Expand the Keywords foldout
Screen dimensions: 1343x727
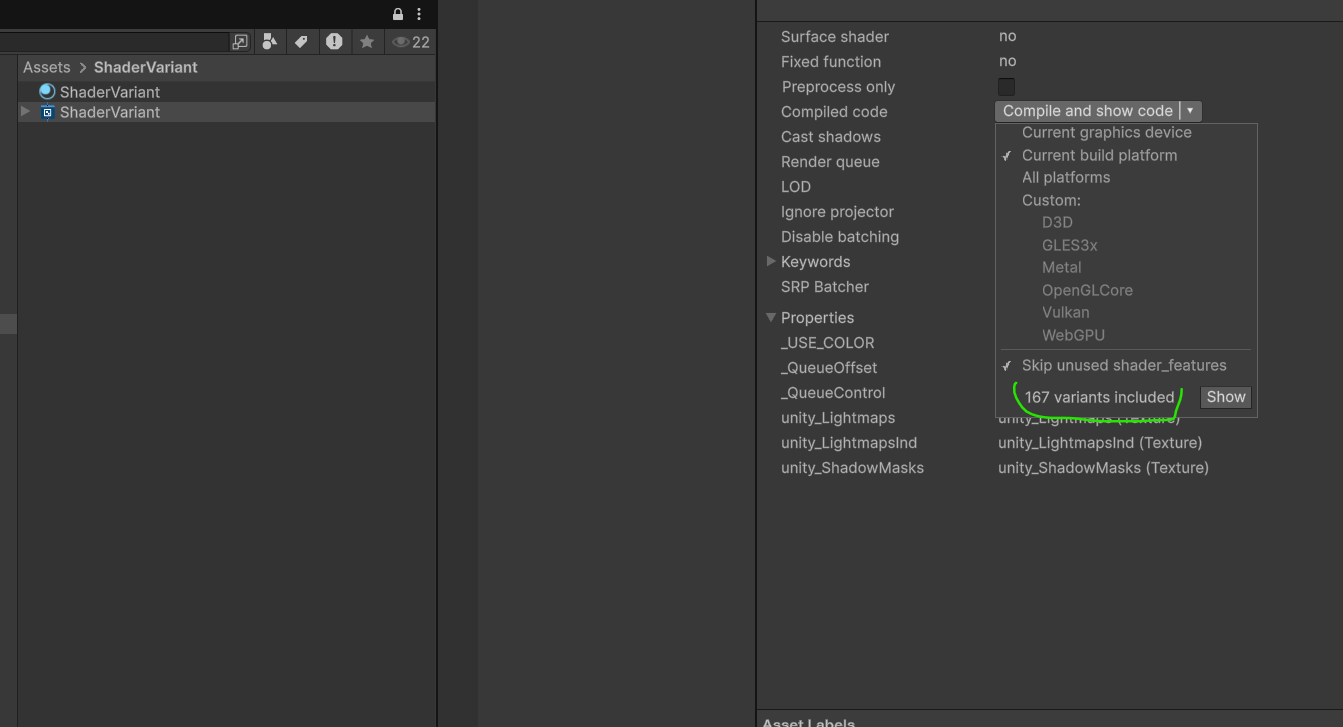(x=771, y=261)
